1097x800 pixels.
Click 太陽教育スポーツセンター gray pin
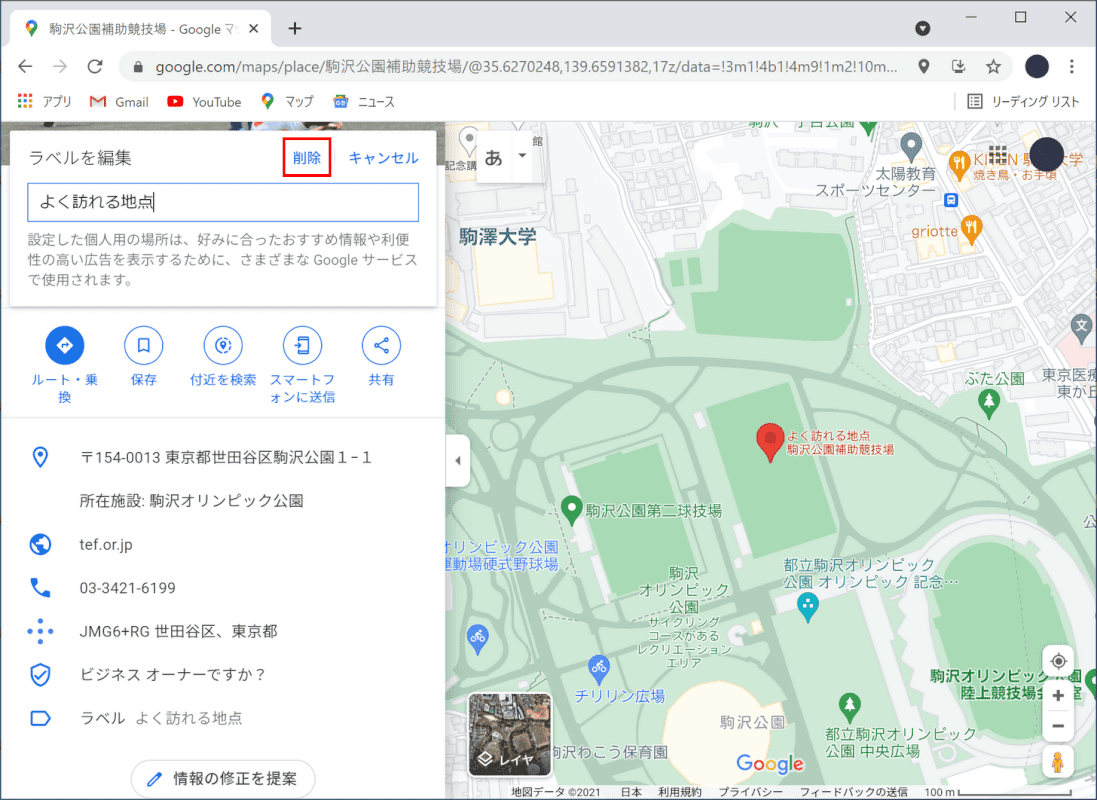910,146
